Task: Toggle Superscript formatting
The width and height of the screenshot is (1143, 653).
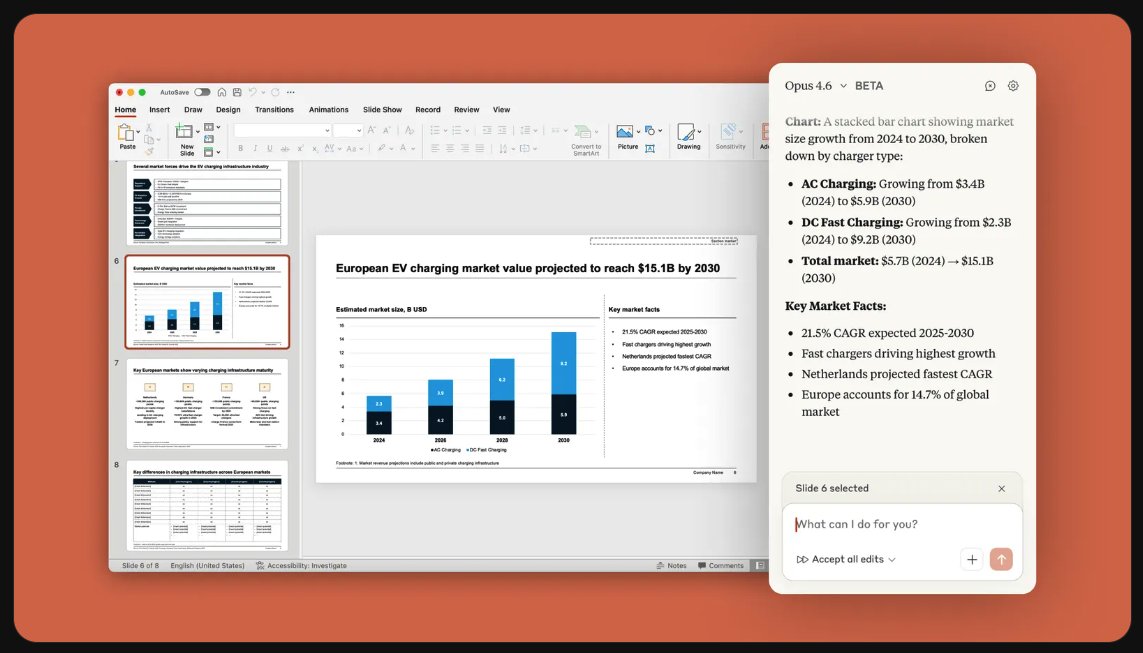Action: [300, 148]
